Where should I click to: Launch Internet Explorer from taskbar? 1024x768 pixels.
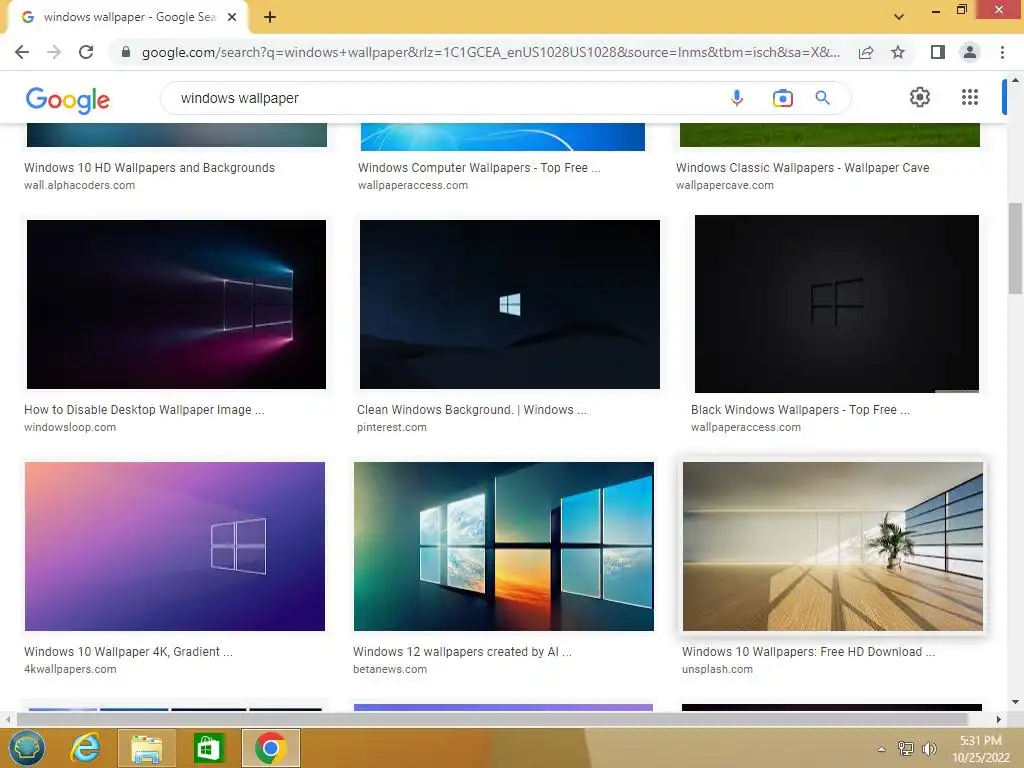[x=86, y=748]
